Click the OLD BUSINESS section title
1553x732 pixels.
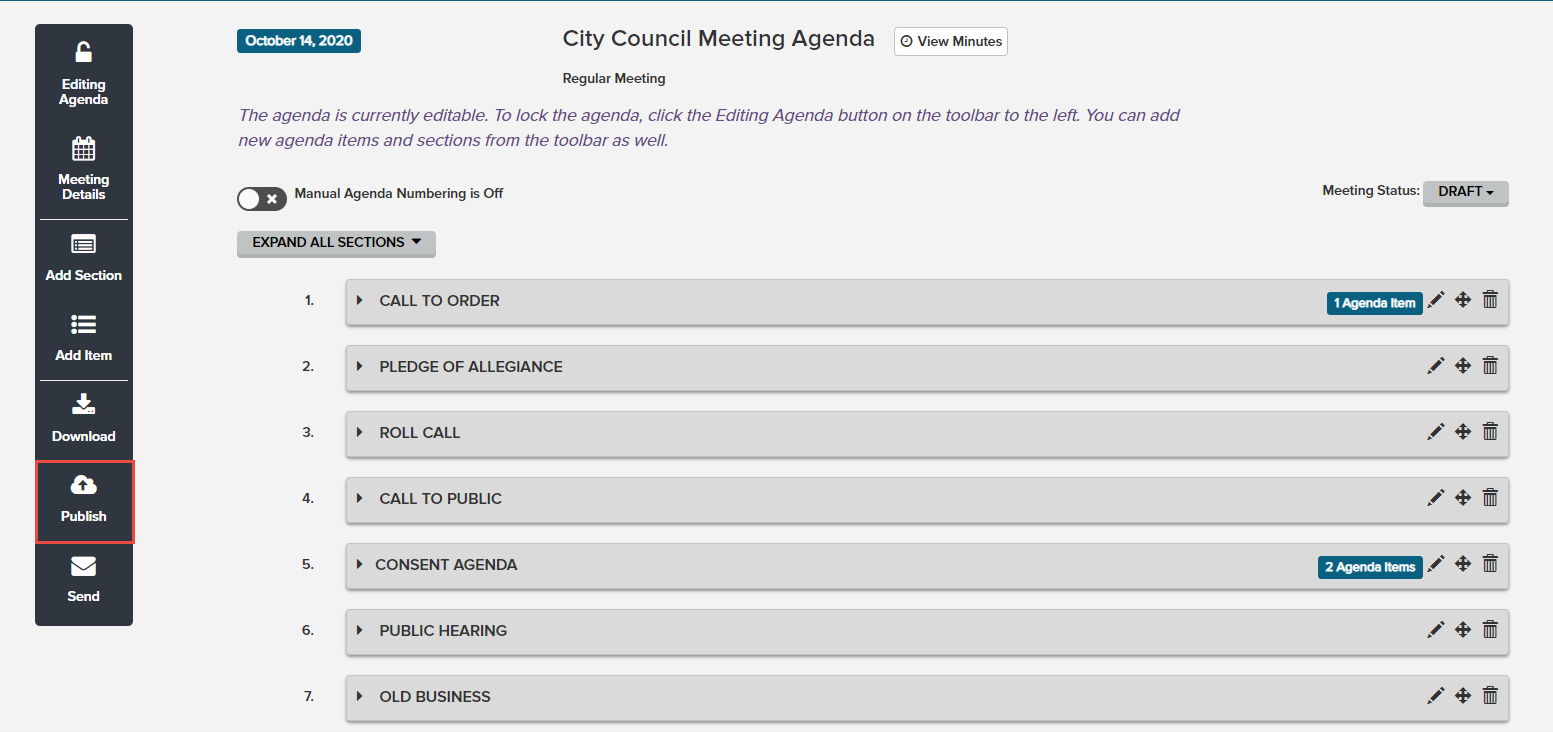[435, 697]
